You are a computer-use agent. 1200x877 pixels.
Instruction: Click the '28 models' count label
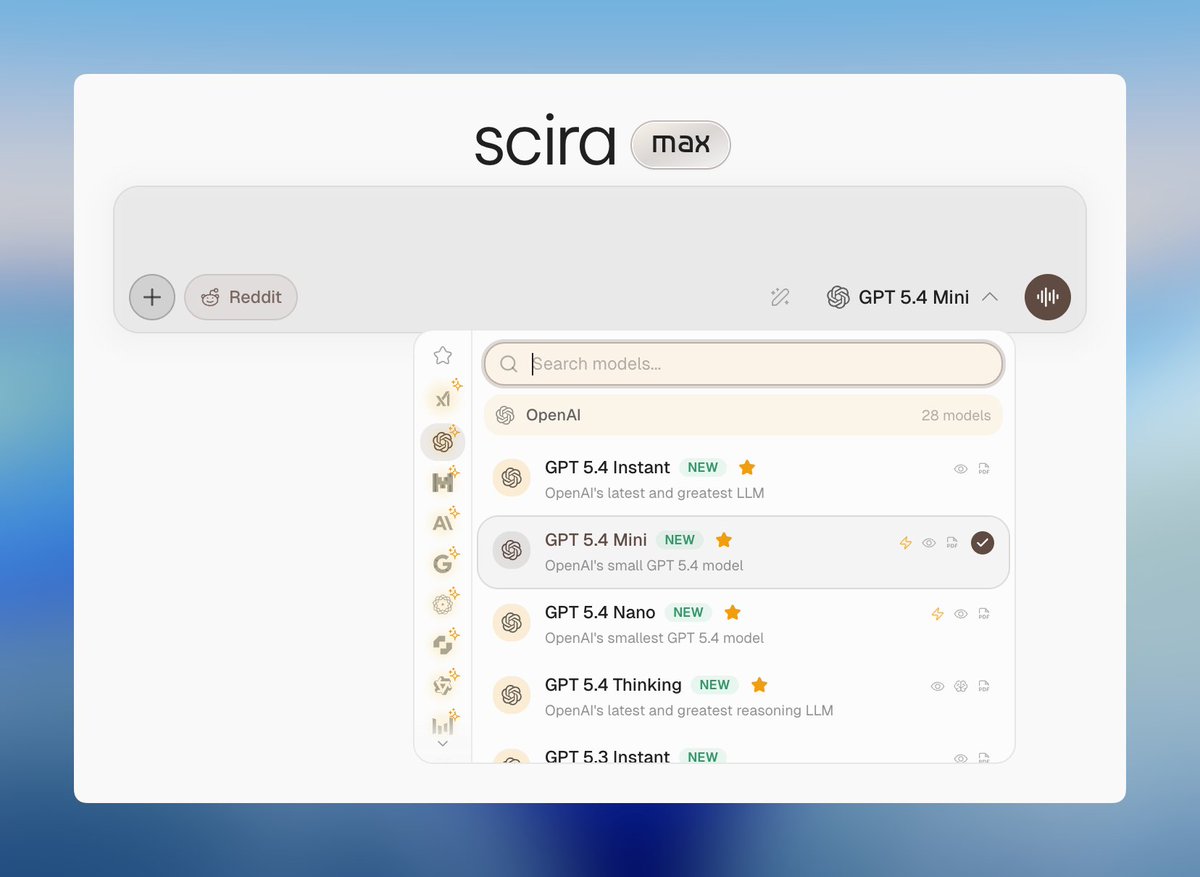[x=956, y=415]
